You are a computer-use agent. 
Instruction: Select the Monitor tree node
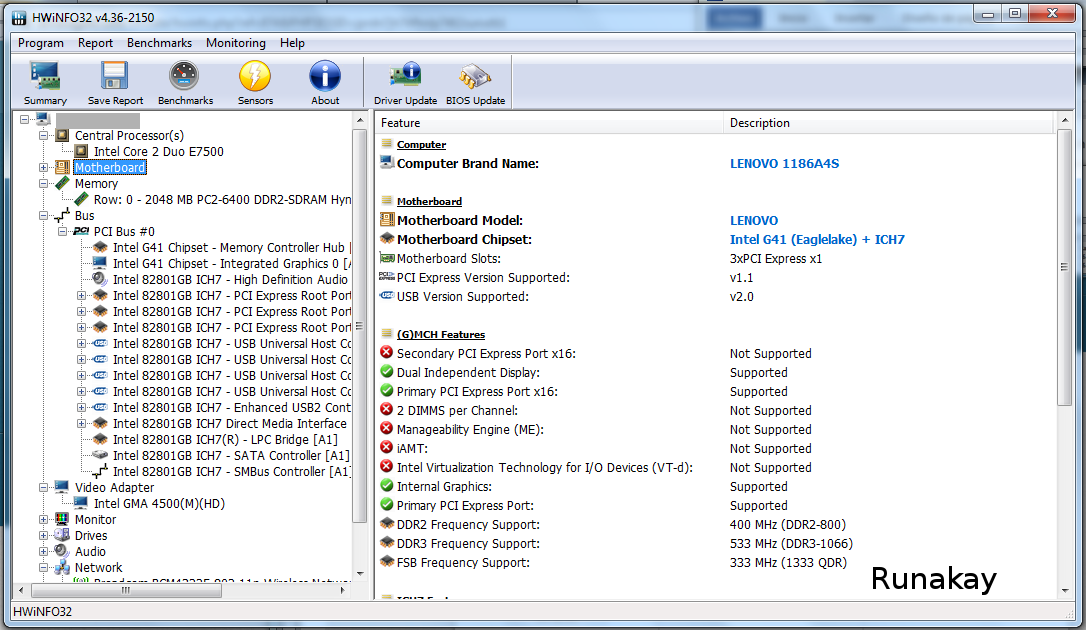pos(96,519)
